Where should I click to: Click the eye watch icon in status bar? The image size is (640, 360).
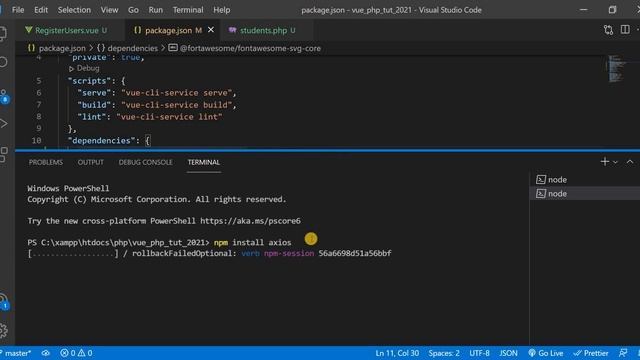(46, 353)
